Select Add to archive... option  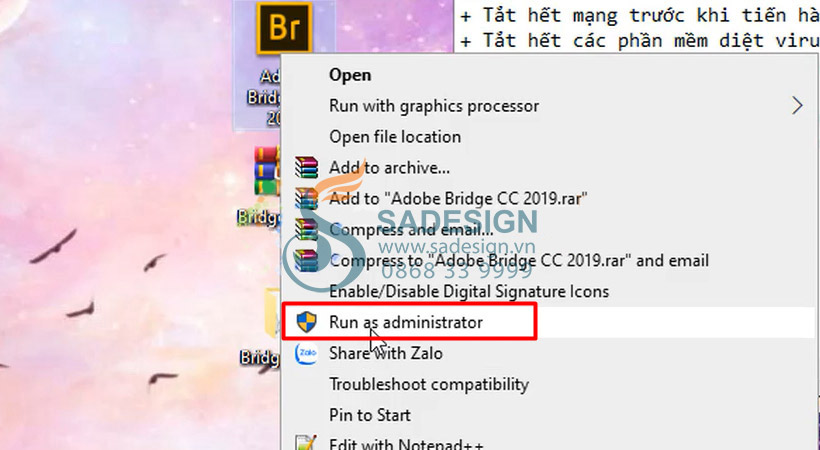pyautogui.click(x=389, y=168)
